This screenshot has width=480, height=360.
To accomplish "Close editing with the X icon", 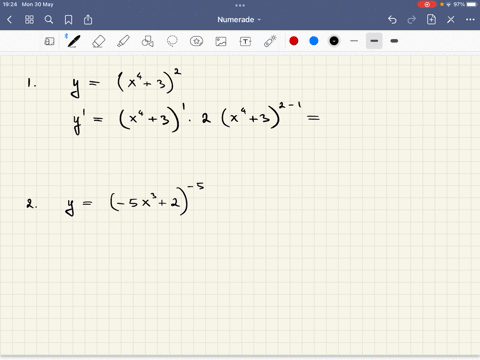I will (x=451, y=20).
